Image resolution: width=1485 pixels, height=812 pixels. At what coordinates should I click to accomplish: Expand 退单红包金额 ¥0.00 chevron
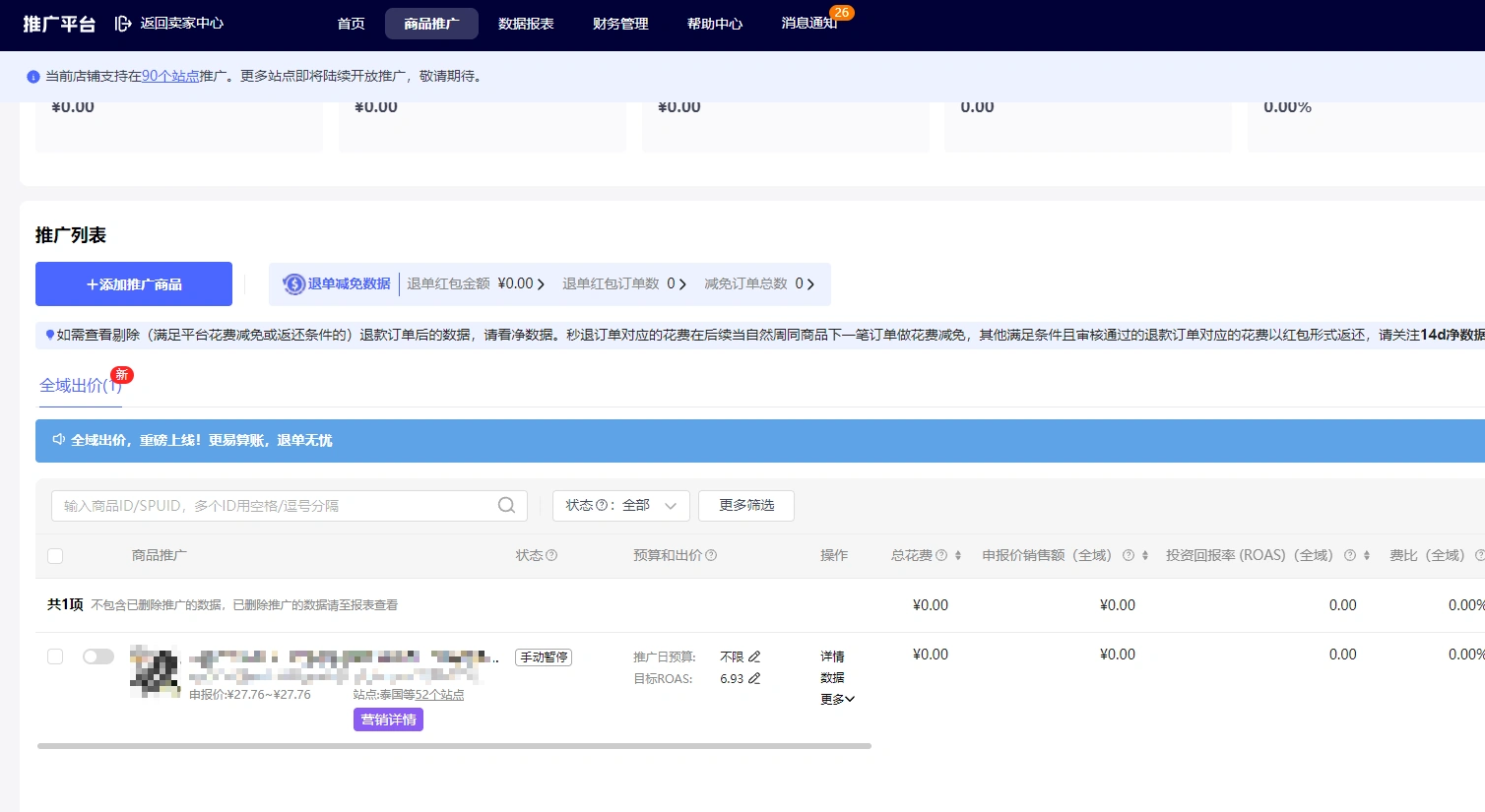541,284
